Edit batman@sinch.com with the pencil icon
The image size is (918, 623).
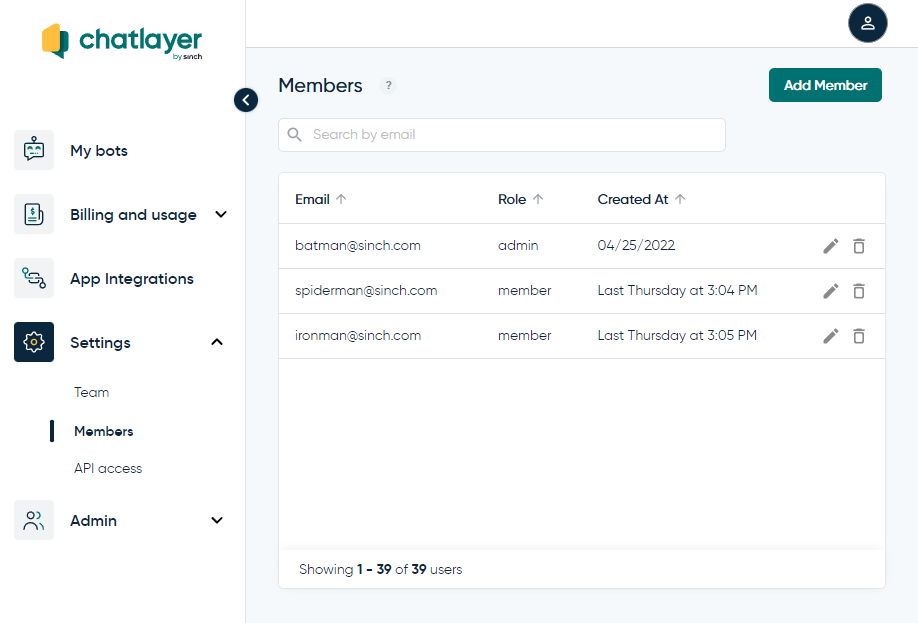pos(830,246)
